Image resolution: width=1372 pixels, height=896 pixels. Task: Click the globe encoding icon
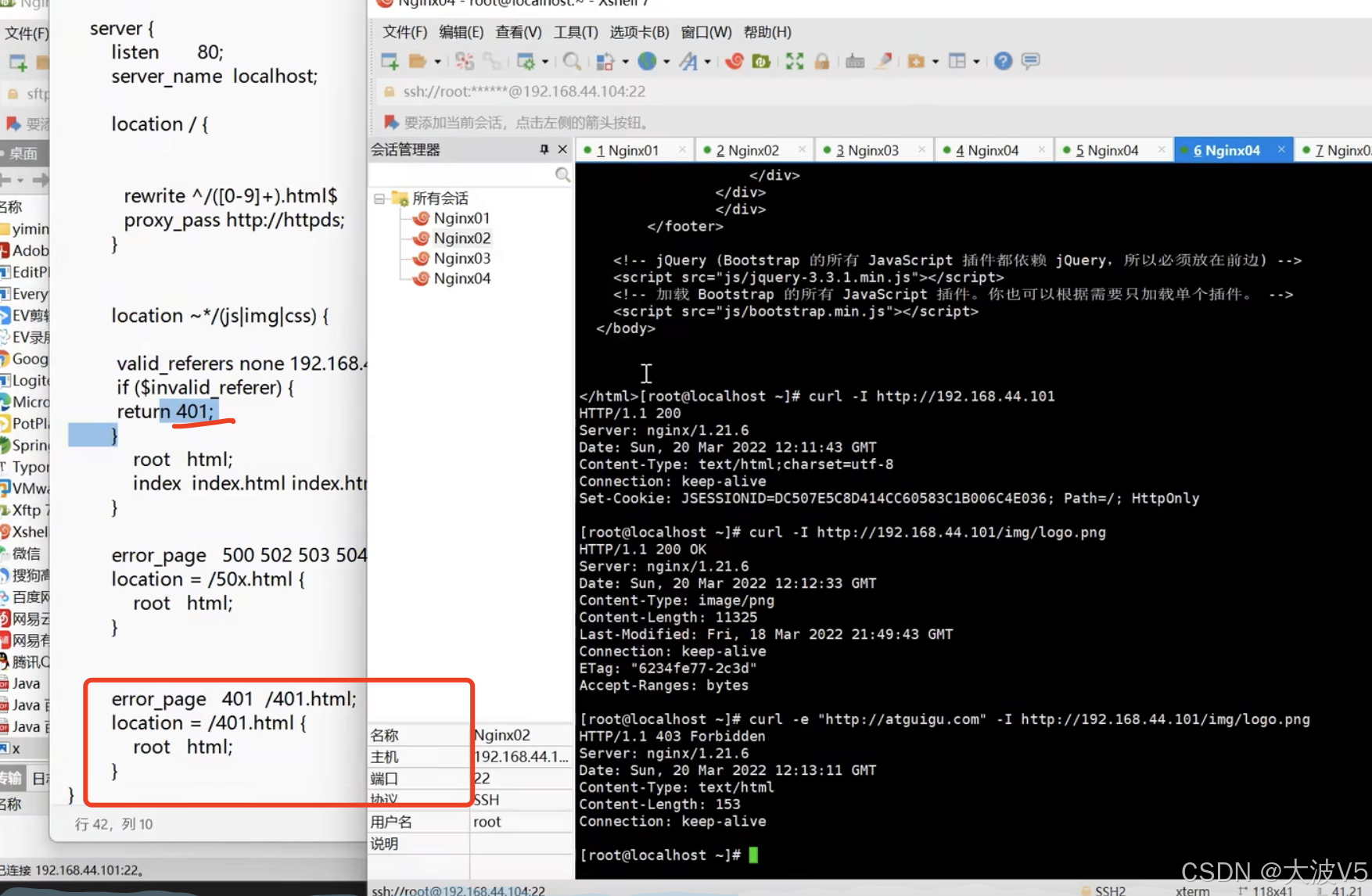point(647,61)
